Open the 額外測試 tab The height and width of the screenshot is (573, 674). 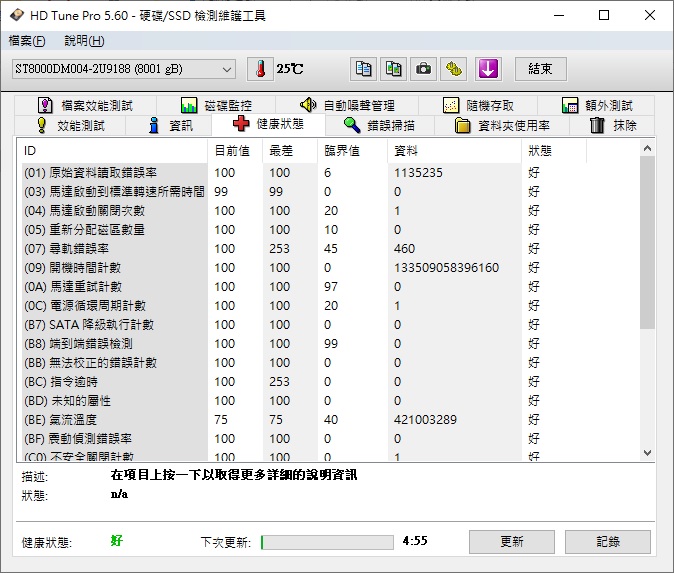(x=596, y=105)
